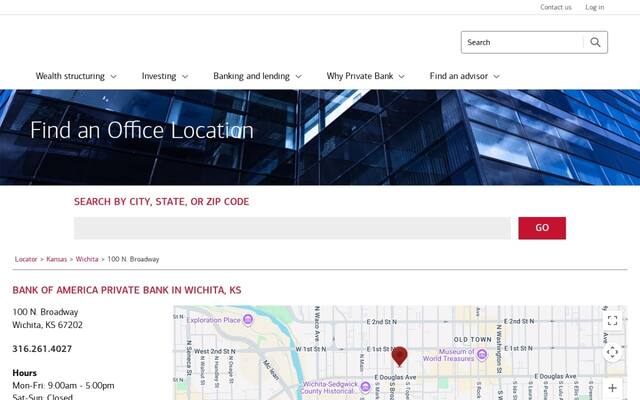
Task: Click the city, state, or ZIP search field
Action: point(292,228)
